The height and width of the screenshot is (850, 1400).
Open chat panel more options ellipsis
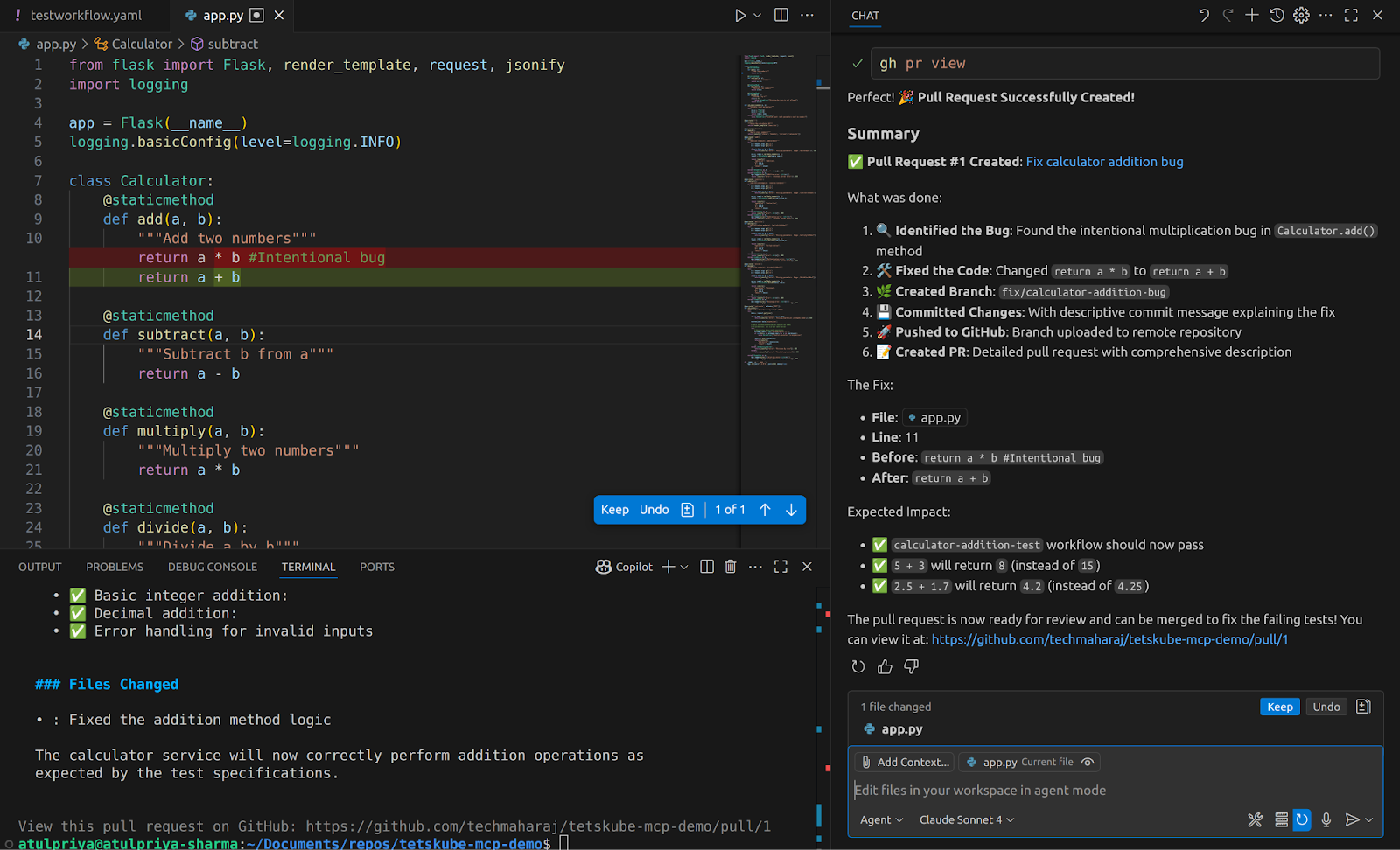coord(1326,15)
